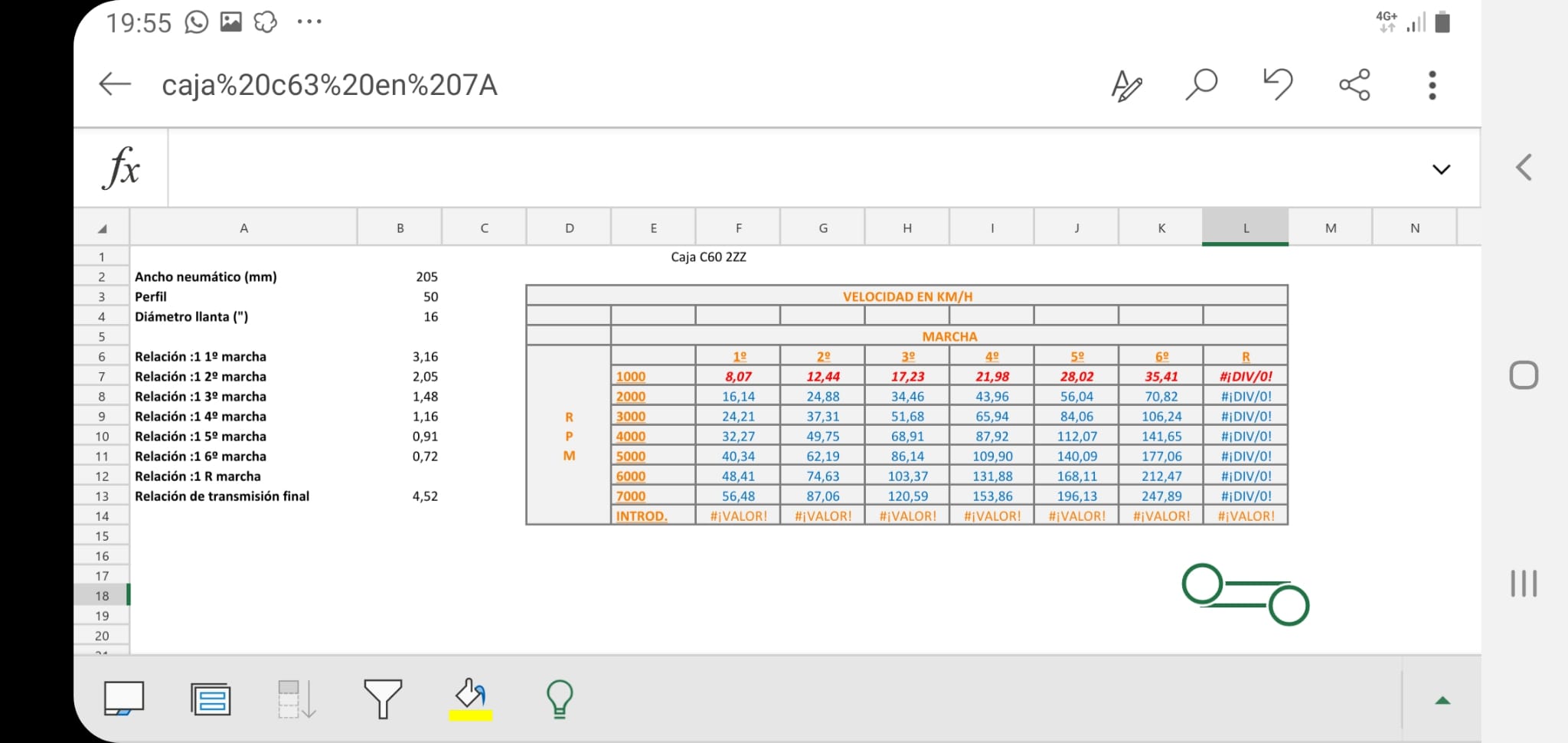
Task: Tap the fx function icon
Action: 121,168
